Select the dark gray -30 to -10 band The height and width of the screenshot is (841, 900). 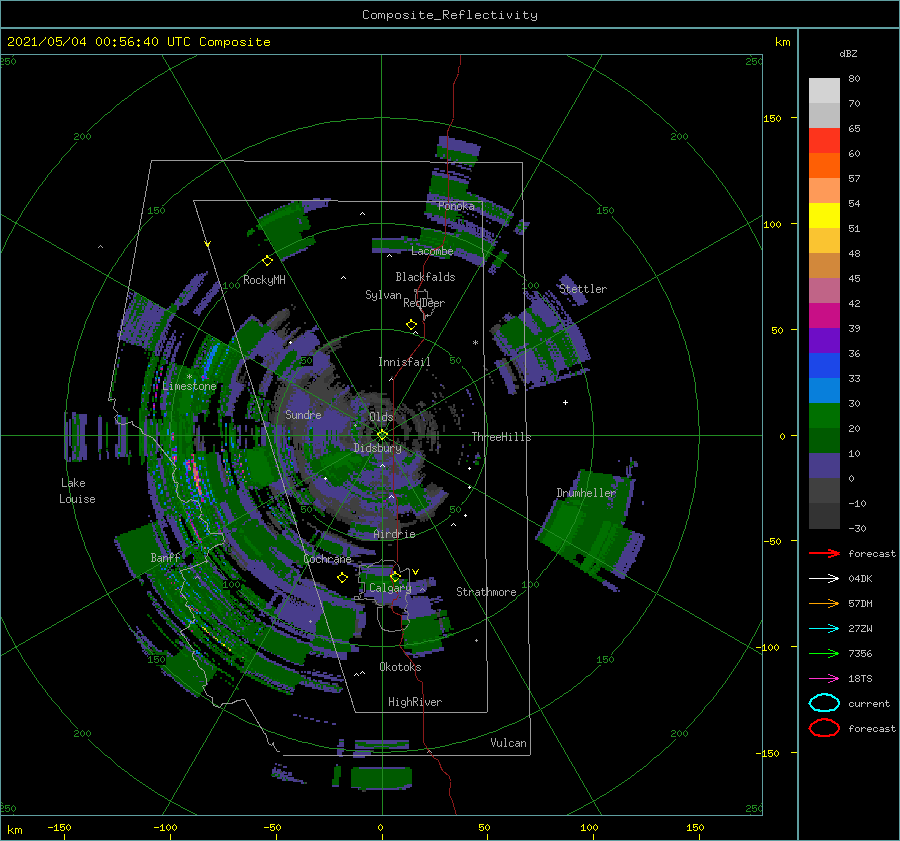[x=824, y=516]
